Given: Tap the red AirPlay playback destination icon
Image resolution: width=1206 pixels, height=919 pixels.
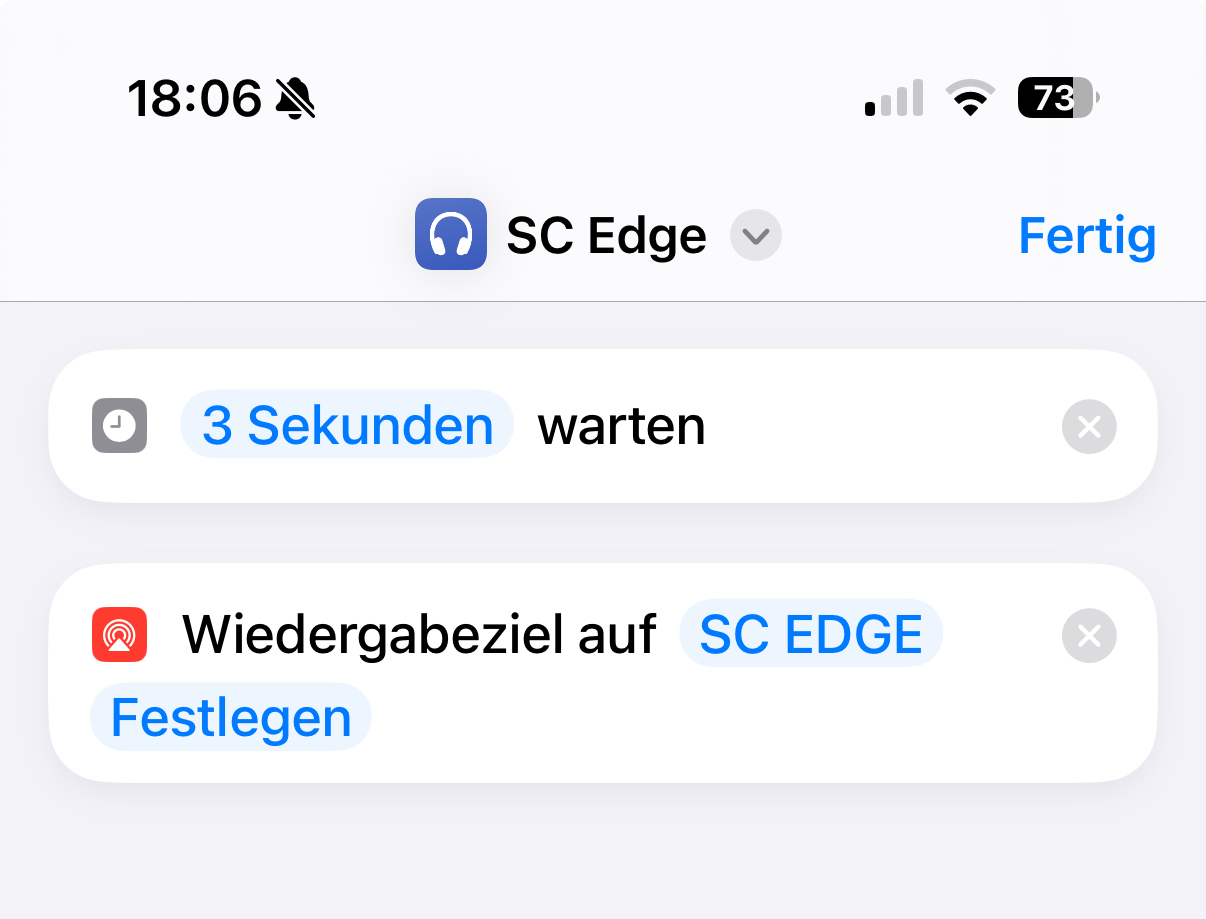Looking at the screenshot, I should [119, 635].
